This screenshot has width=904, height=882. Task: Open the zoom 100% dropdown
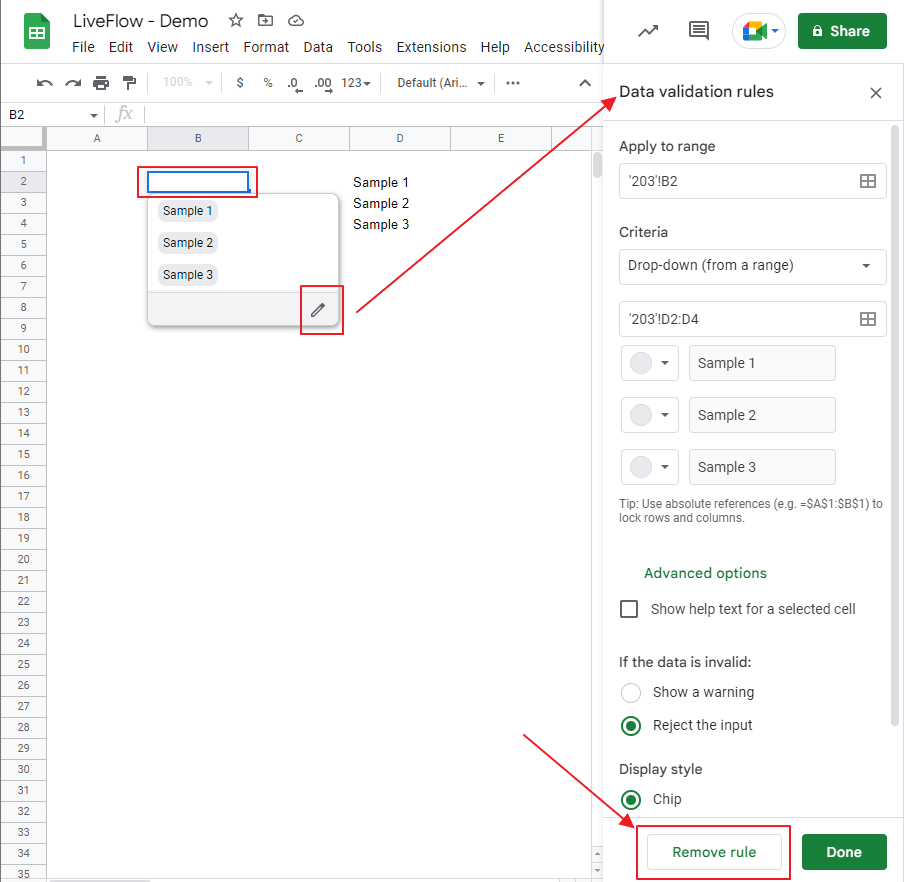187,82
